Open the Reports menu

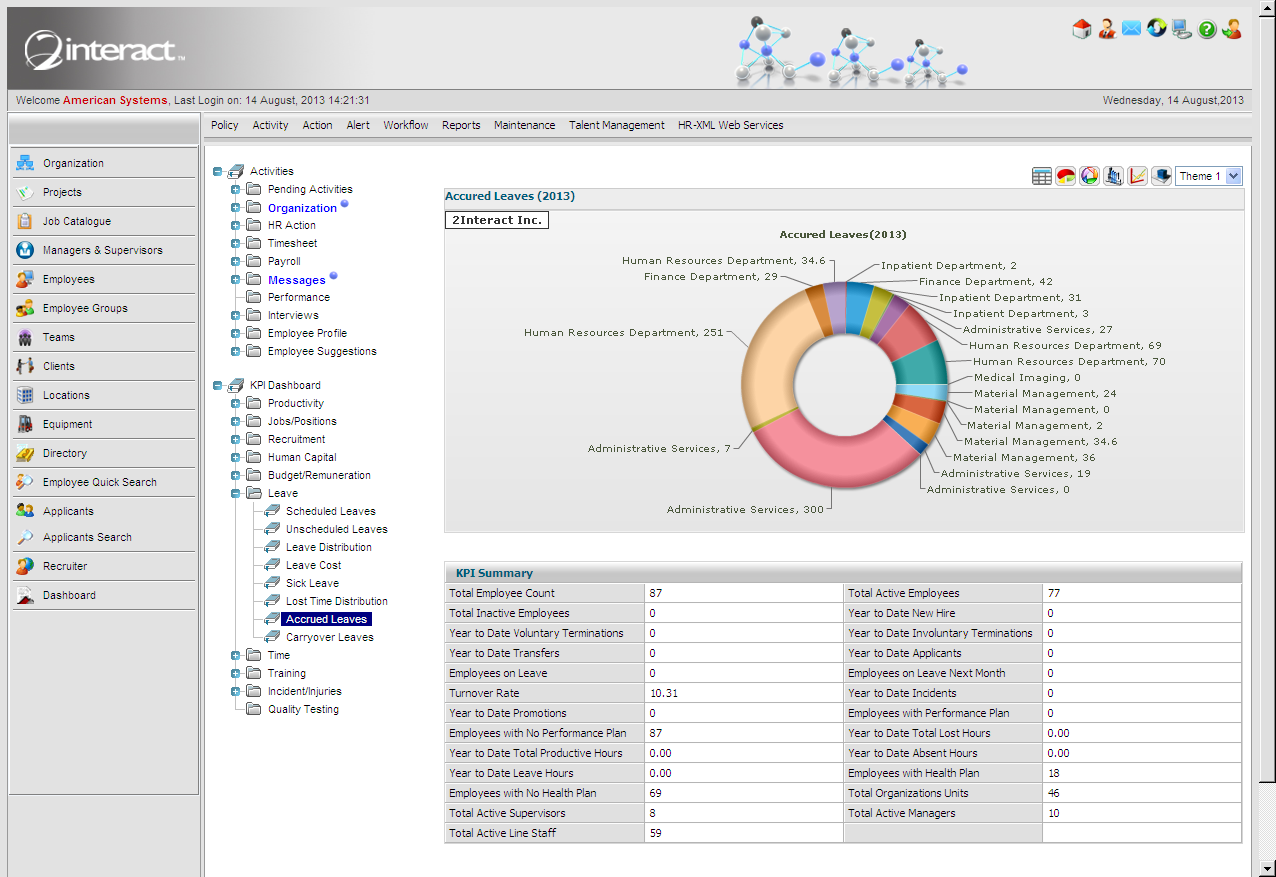[461, 125]
